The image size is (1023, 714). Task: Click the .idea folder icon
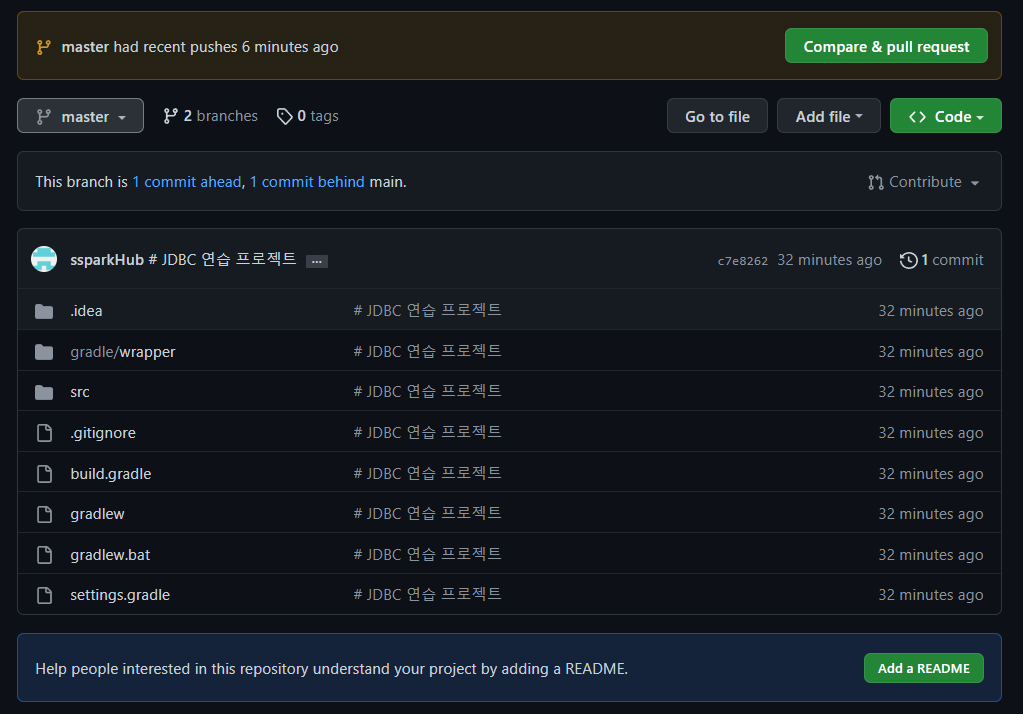[44, 311]
